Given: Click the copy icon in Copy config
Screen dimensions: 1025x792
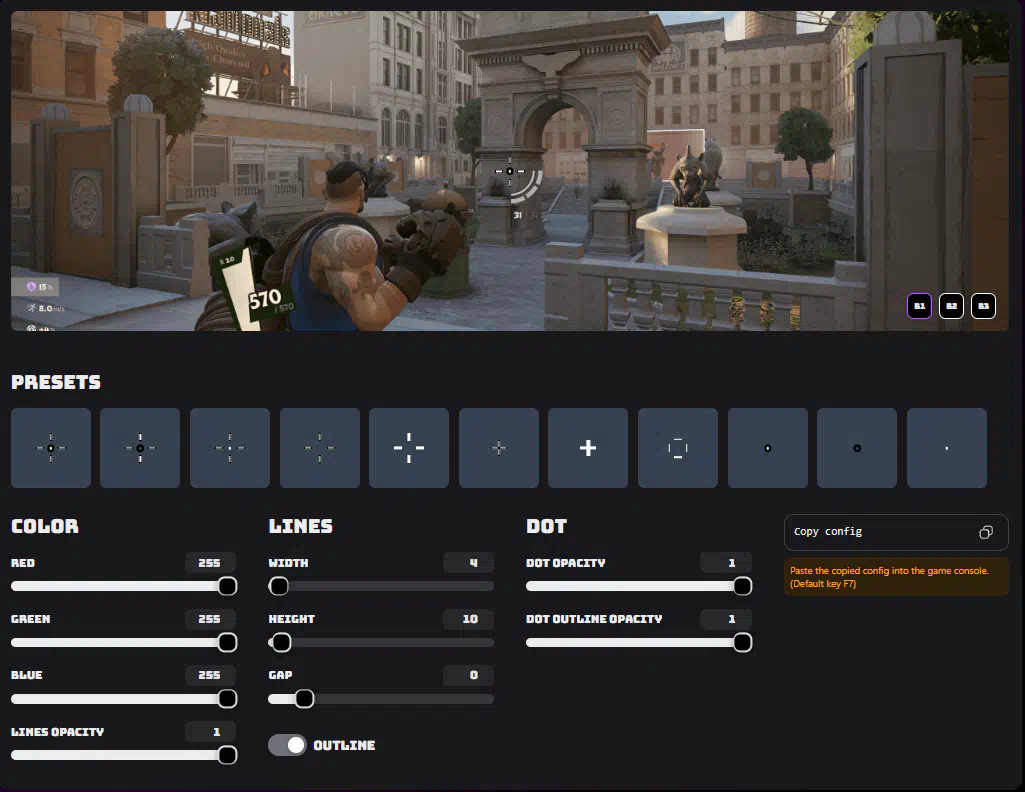Looking at the screenshot, I should [x=986, y=532].
